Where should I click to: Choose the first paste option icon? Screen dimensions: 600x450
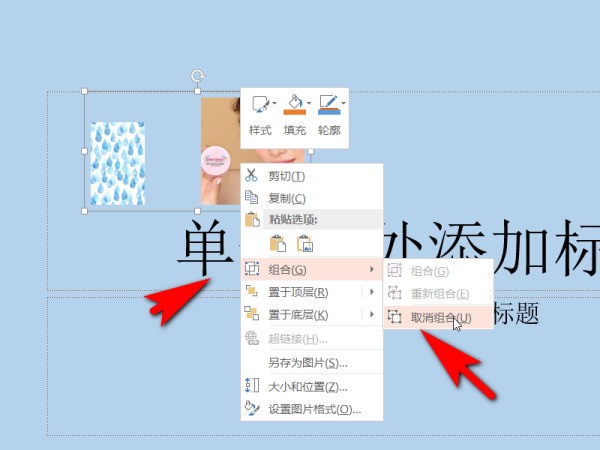click(278, 243)
